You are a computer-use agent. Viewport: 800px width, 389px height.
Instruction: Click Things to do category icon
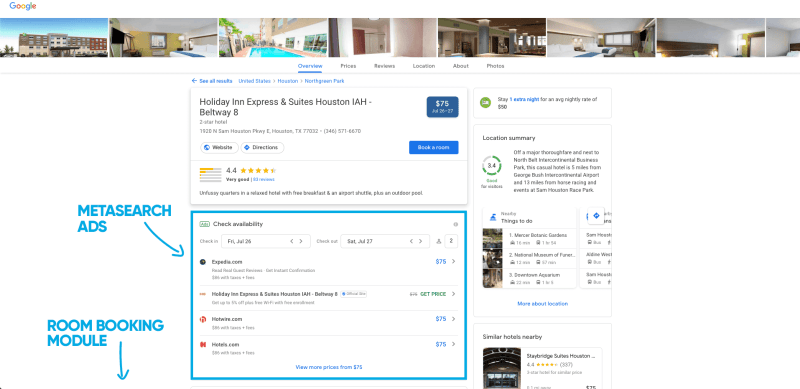pyautogui.click(x=493, y=216)
